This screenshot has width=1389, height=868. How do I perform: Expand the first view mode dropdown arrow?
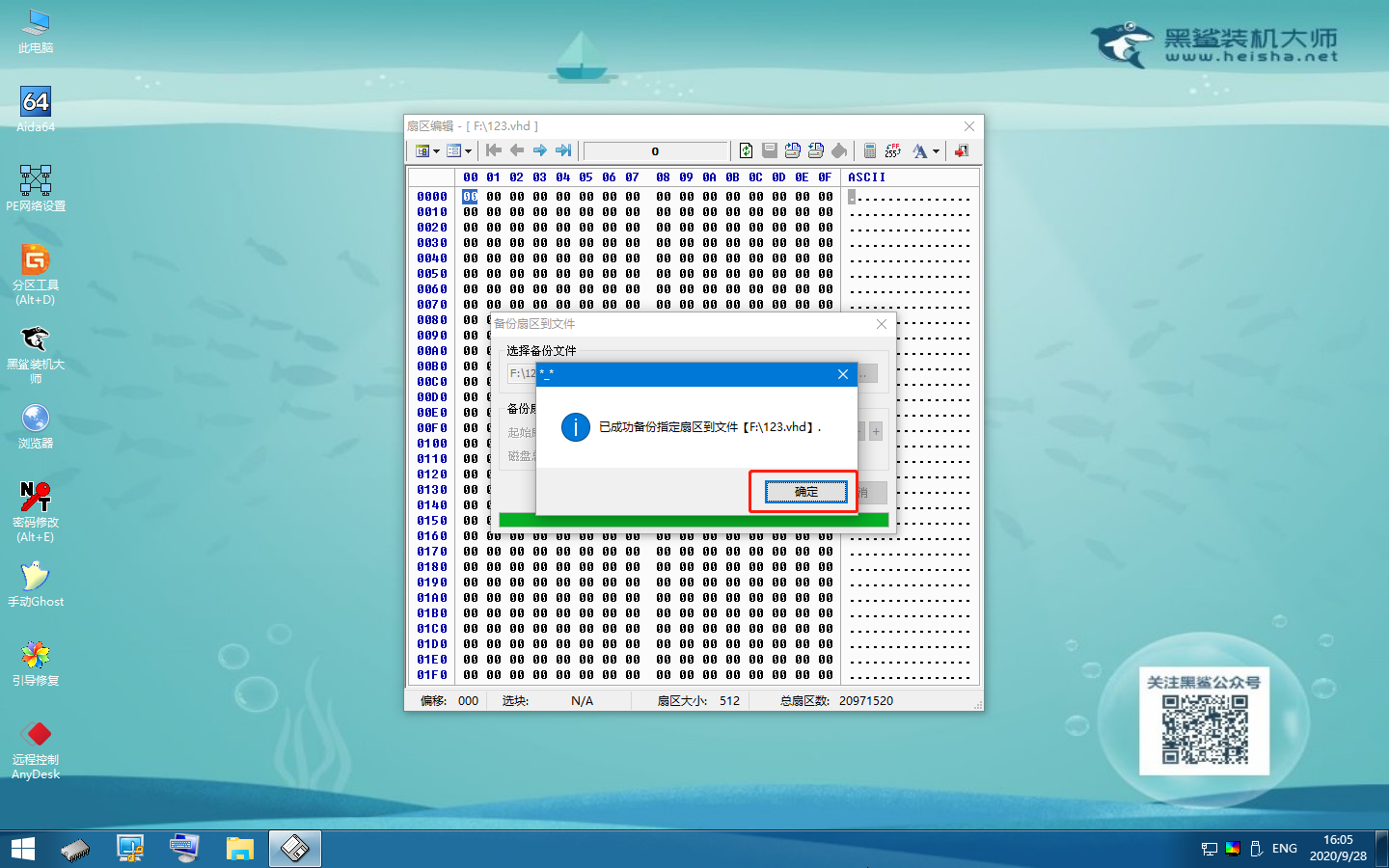[436, 151]
